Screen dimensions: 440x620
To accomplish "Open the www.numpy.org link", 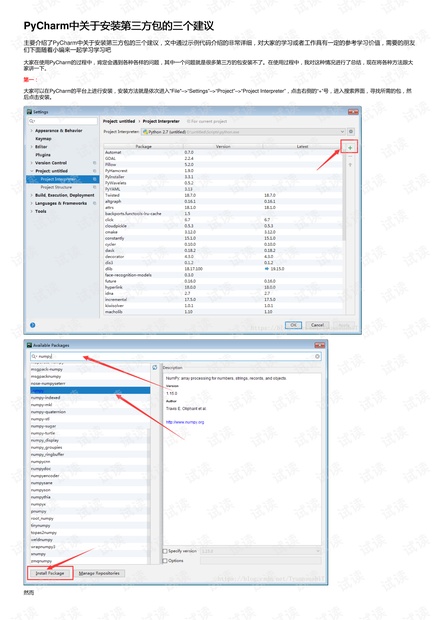I will pos(185,422).
